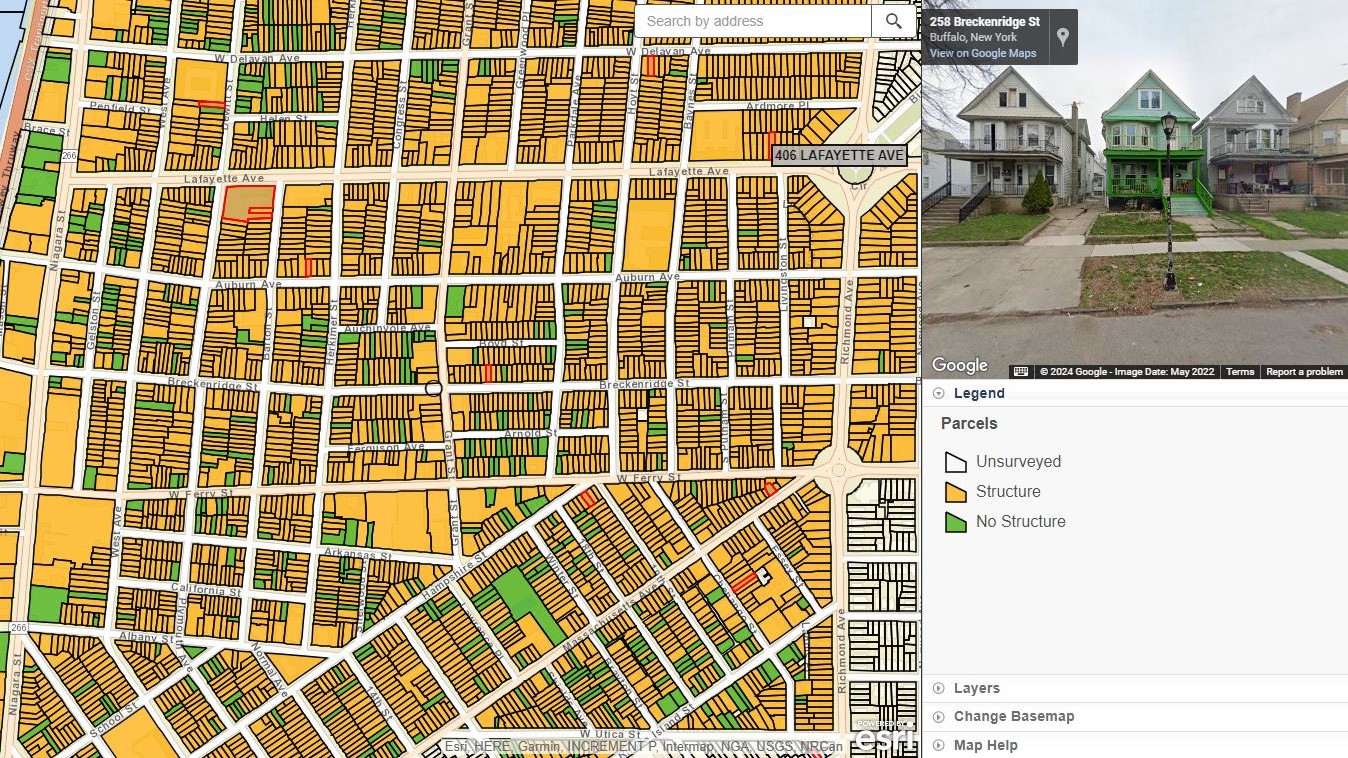Collapse the Legend panel
Screen dimensions: 1348x758
pyautogui.click(x=938, y=393)
